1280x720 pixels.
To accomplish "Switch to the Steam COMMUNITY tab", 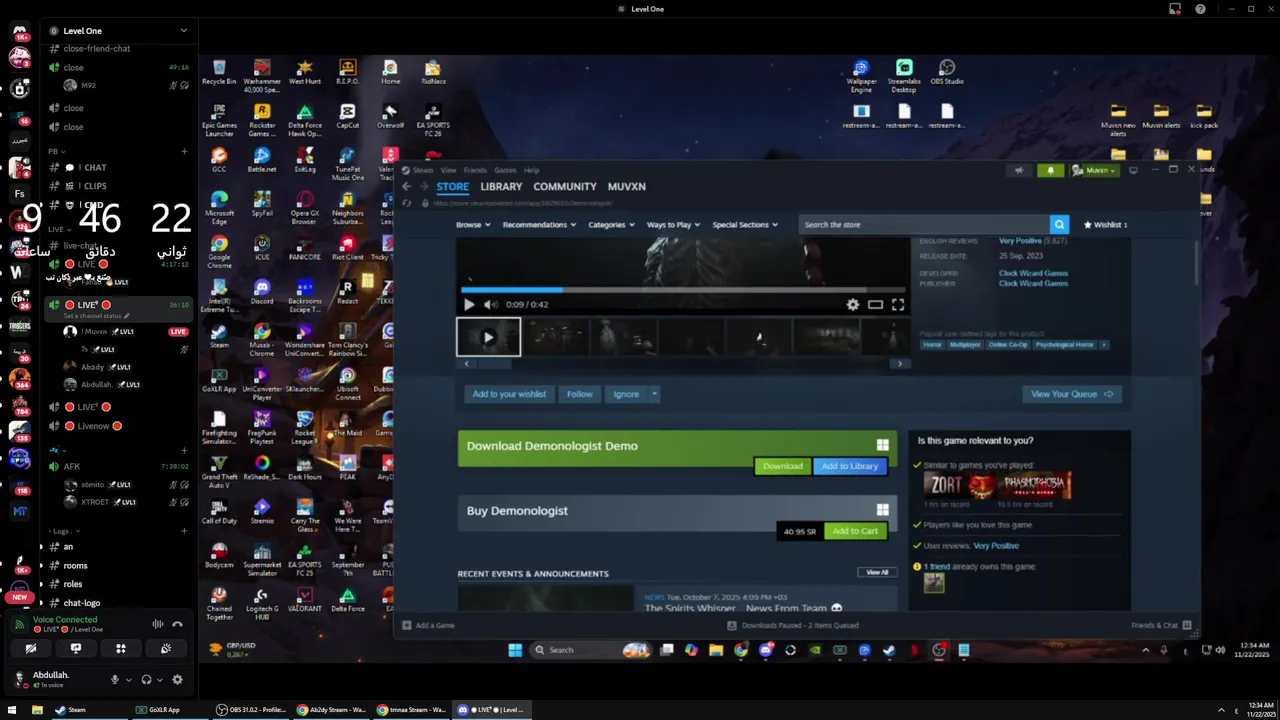I will point(565,186).
